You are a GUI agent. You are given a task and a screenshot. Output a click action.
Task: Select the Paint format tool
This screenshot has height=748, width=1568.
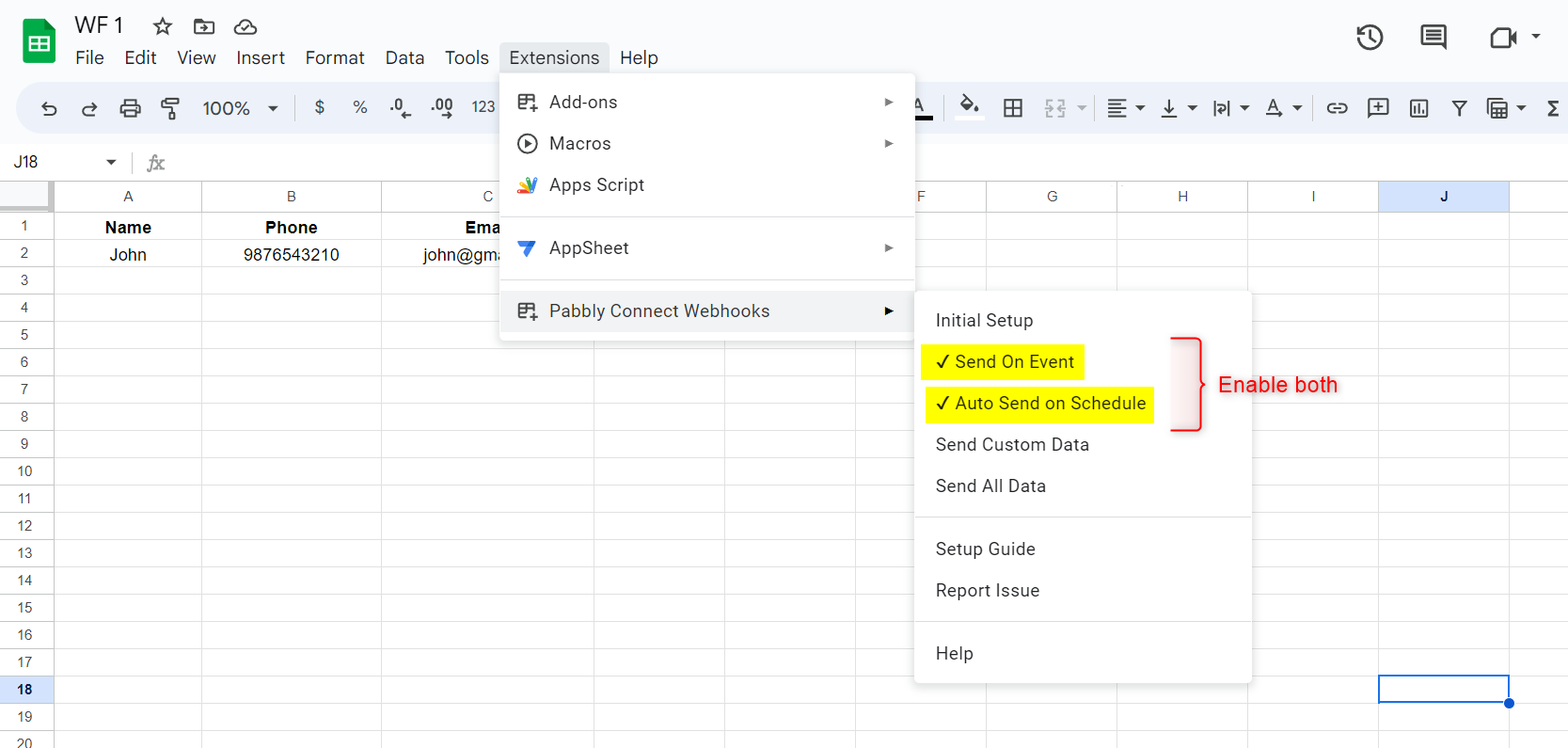pos(170,108)
